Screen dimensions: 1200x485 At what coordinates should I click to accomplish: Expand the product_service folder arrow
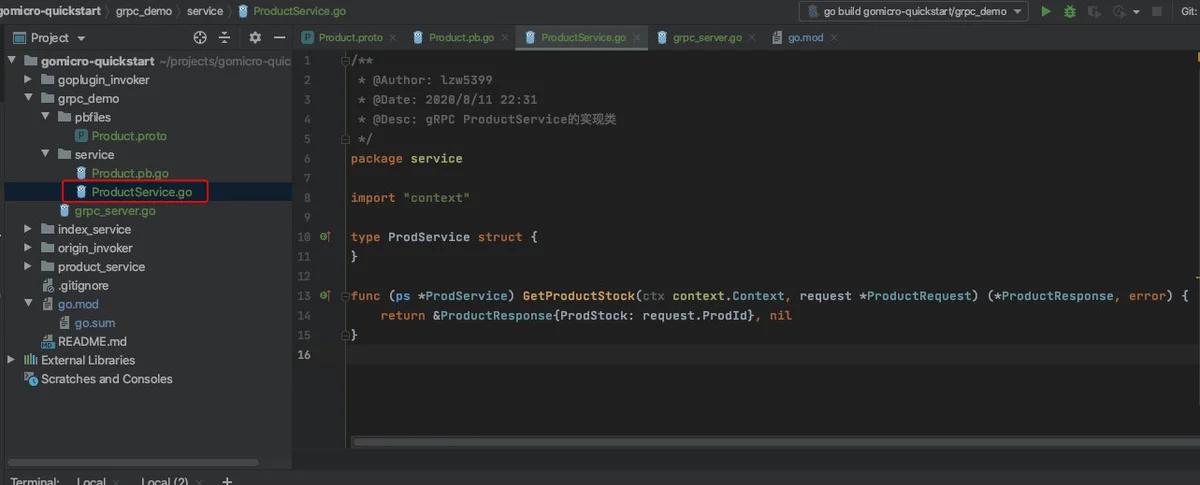point(28,267)
